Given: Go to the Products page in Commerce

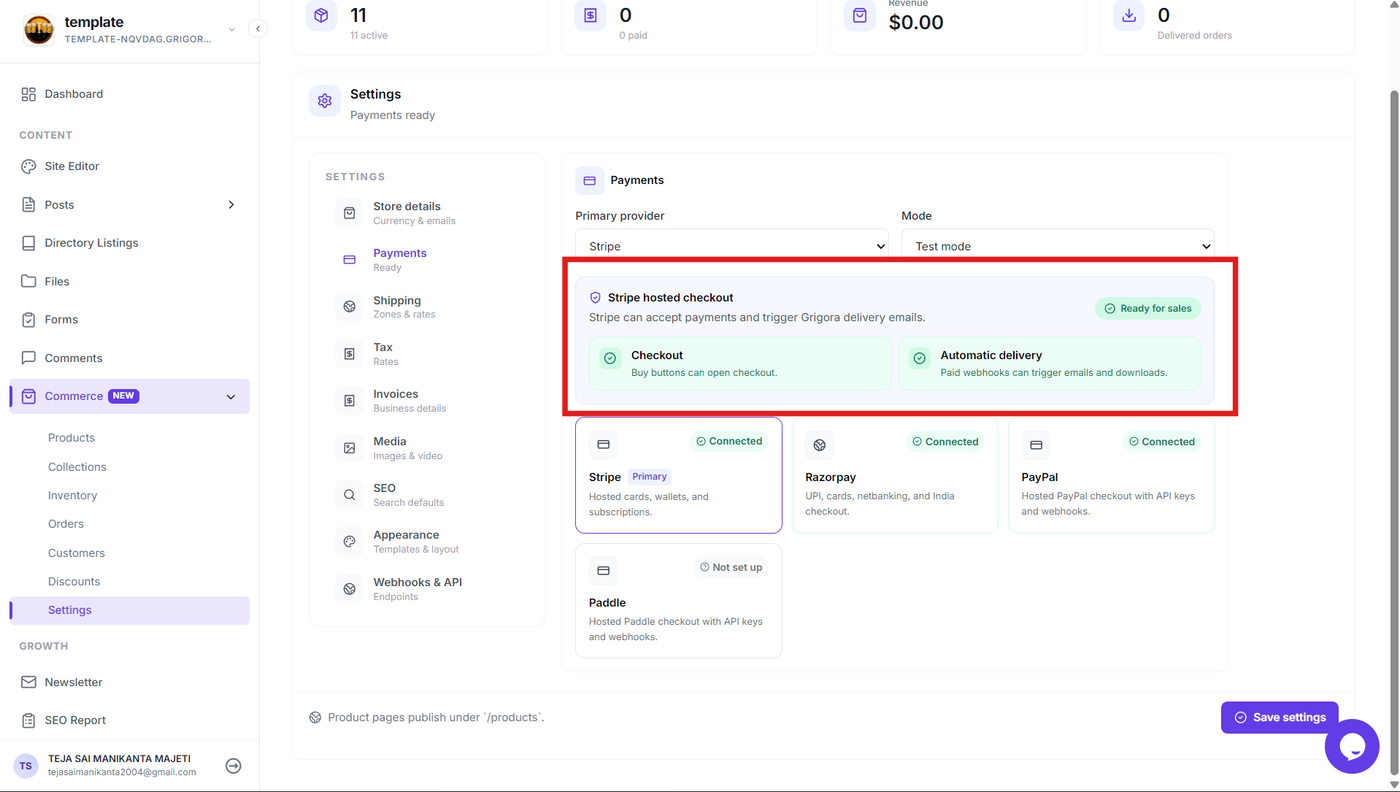Looking at the screenshot, I should pos(71,438).
